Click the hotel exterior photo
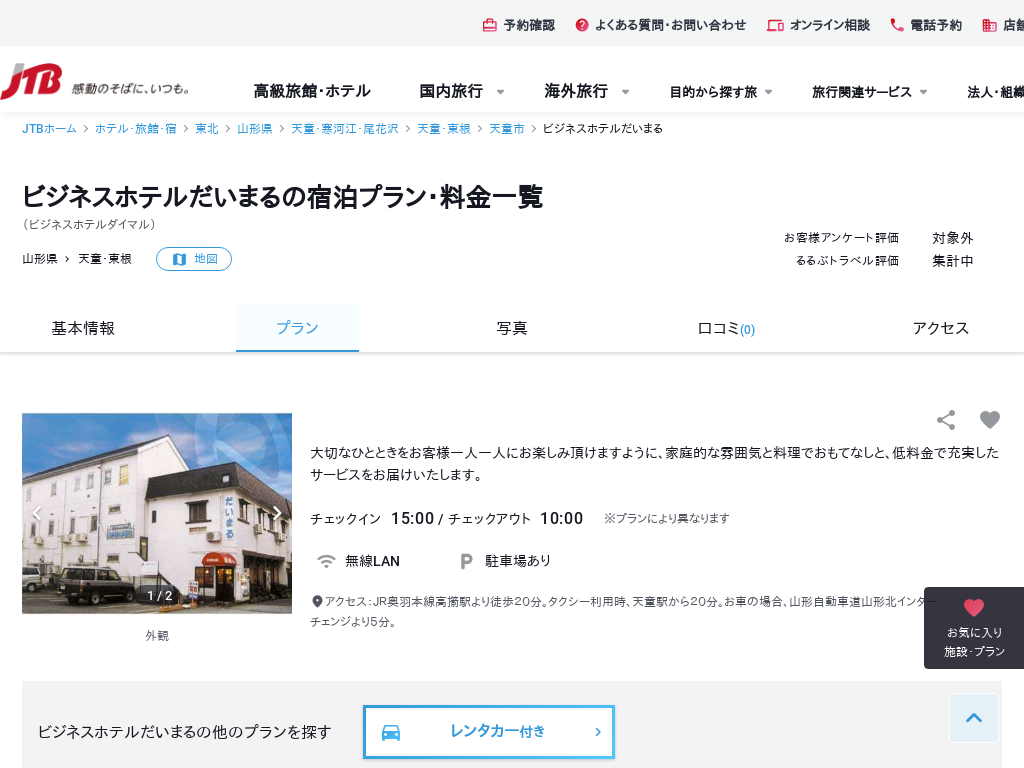 pyautogui.click(x=157, y=513)
